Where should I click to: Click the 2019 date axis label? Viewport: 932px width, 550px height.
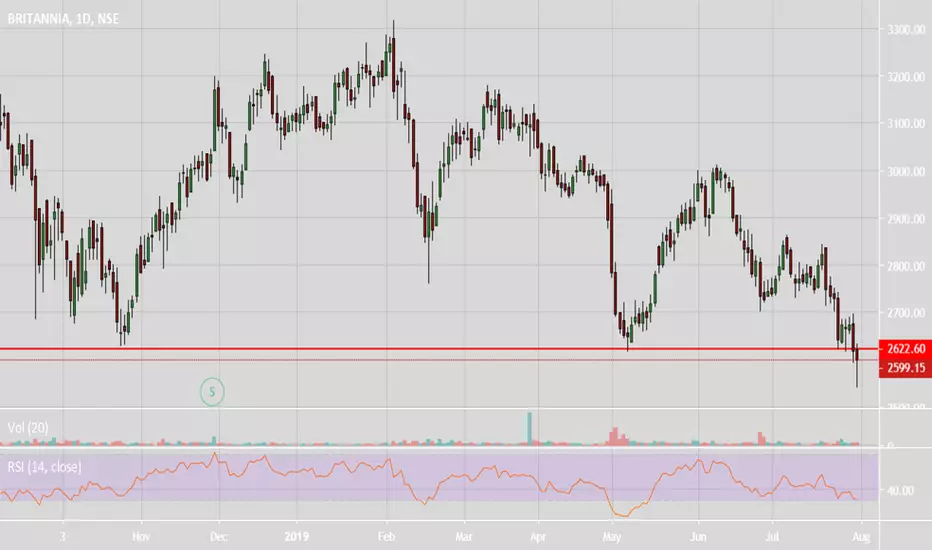click(297, 537)
